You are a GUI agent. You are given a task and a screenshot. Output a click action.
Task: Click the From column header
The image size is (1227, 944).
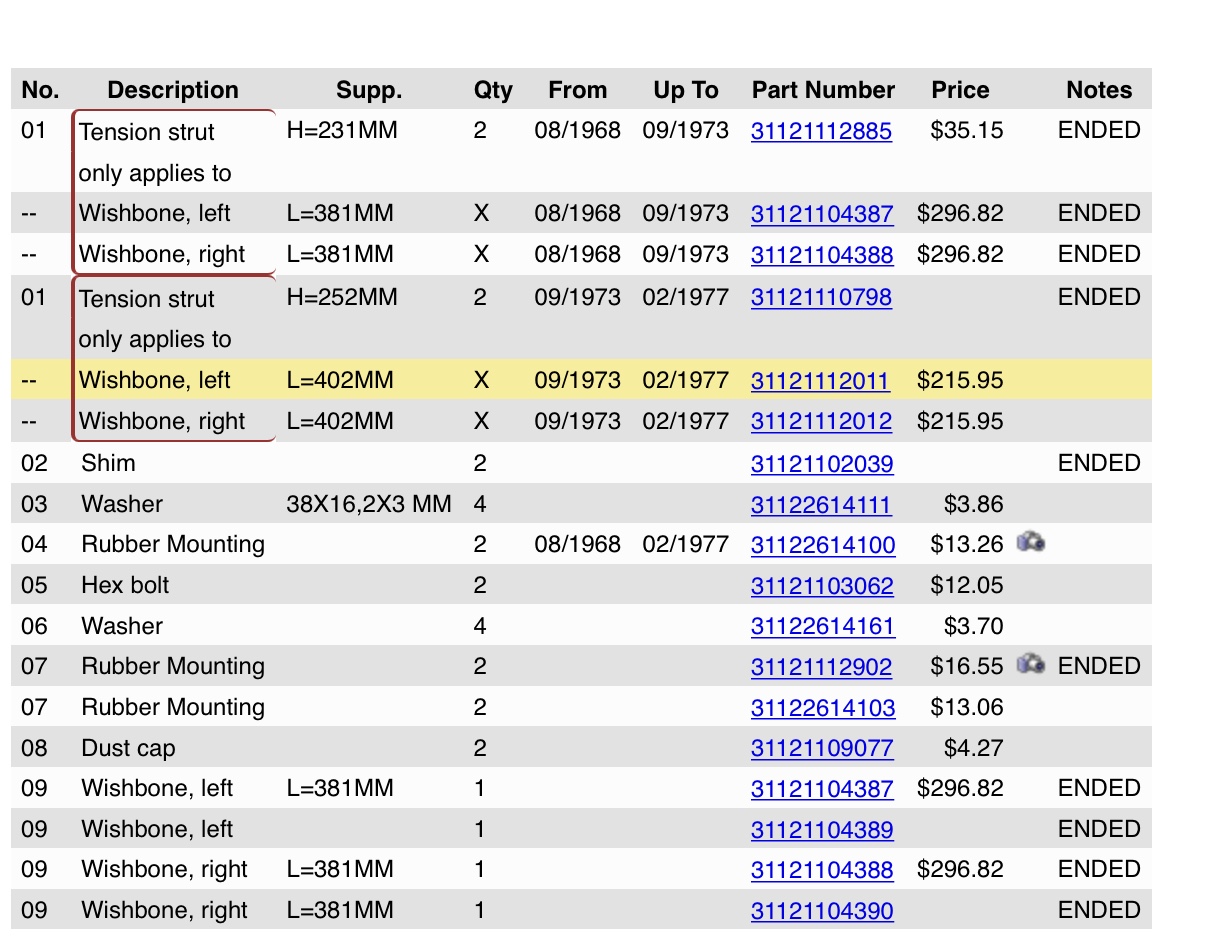point(577,90)
